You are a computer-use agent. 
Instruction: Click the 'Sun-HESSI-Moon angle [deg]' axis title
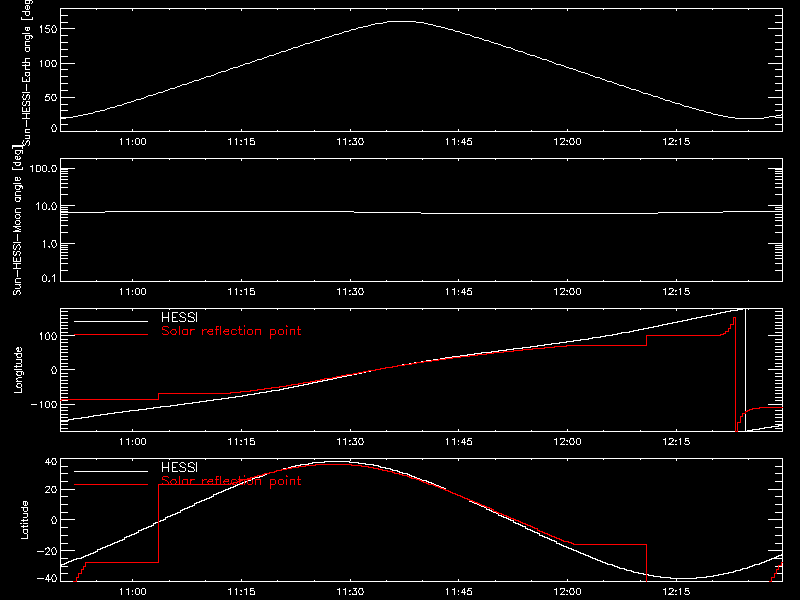[17, 220]
